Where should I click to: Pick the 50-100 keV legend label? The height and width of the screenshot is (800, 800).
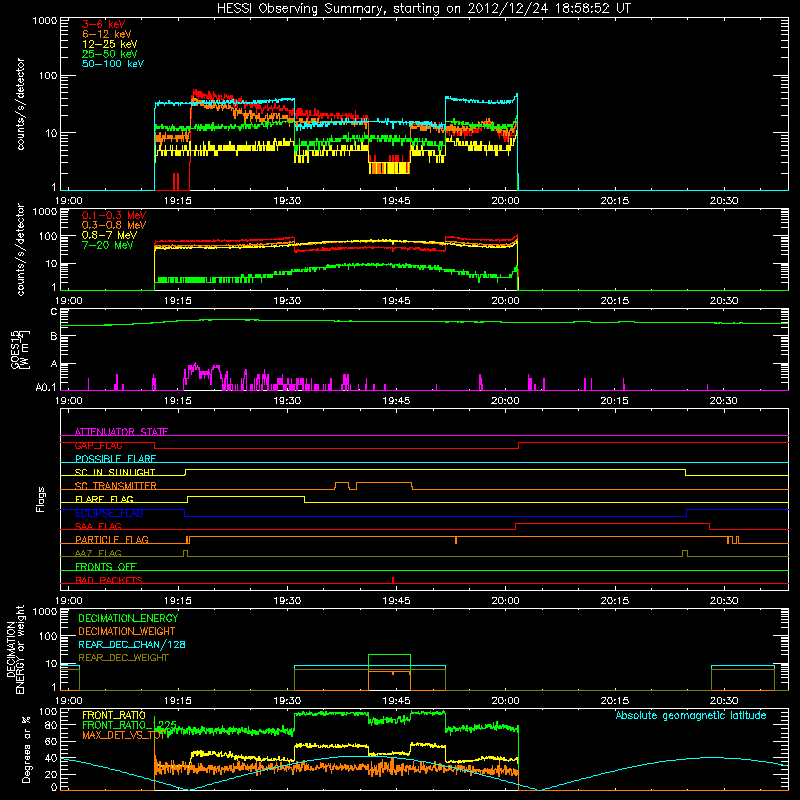[113, 64]
